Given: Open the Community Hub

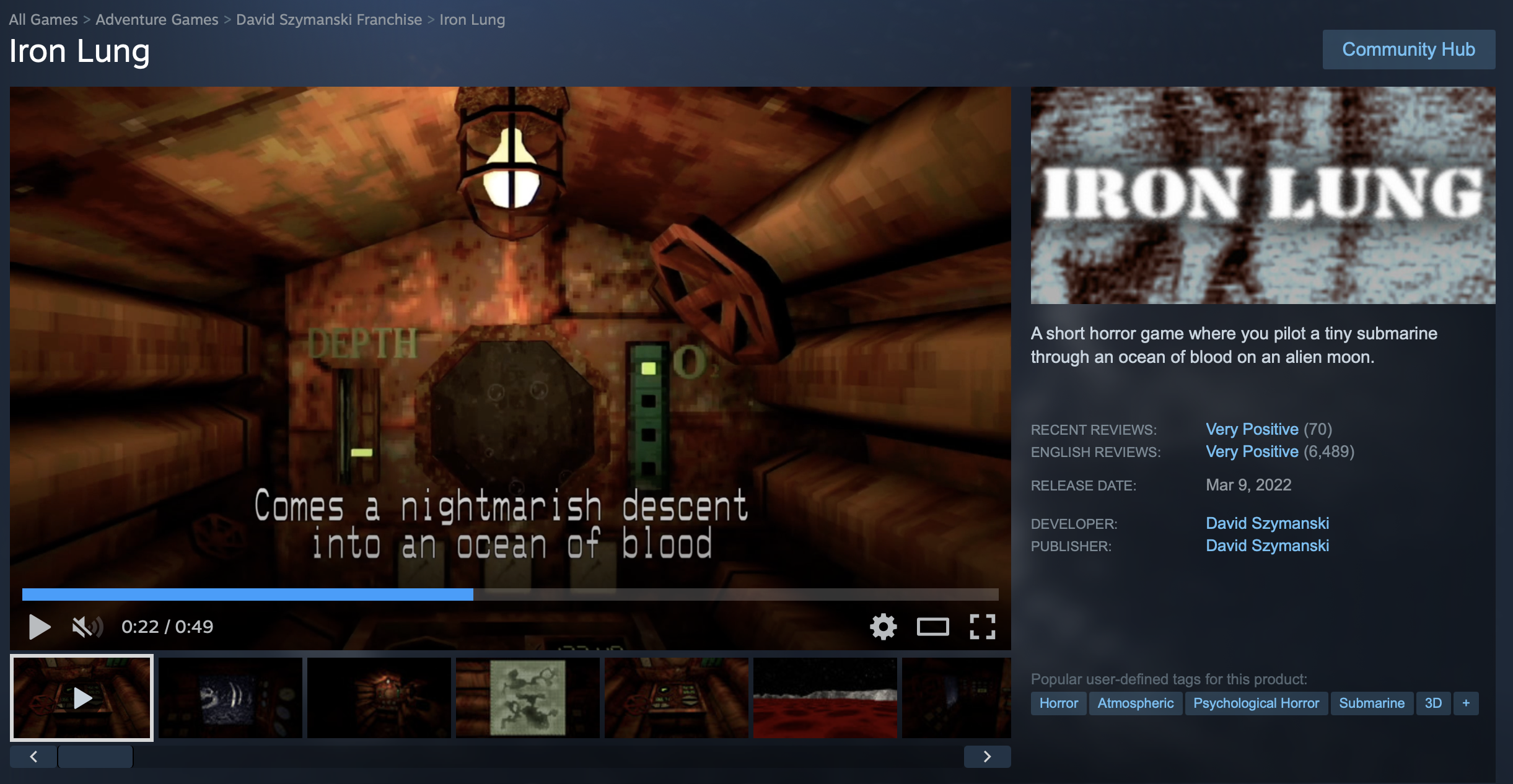Looking at the screenshot, I should coord(1408,50).
